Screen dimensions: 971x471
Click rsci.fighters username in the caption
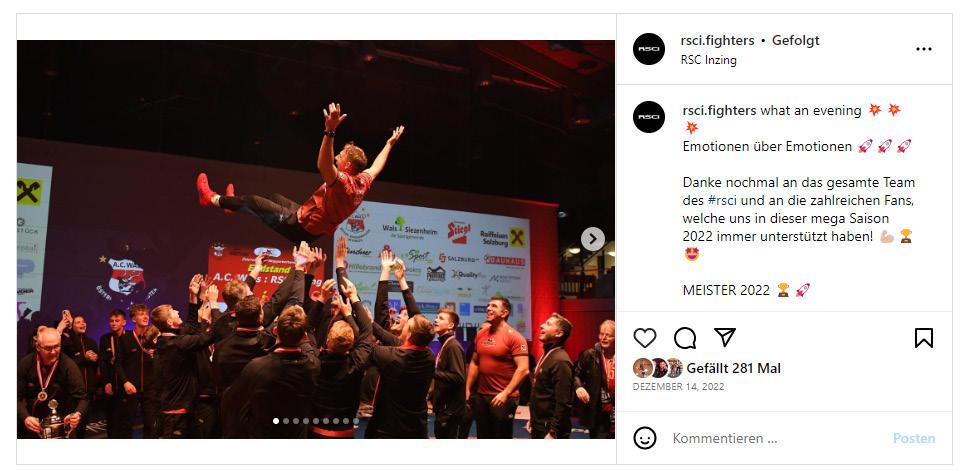(719, 111)
